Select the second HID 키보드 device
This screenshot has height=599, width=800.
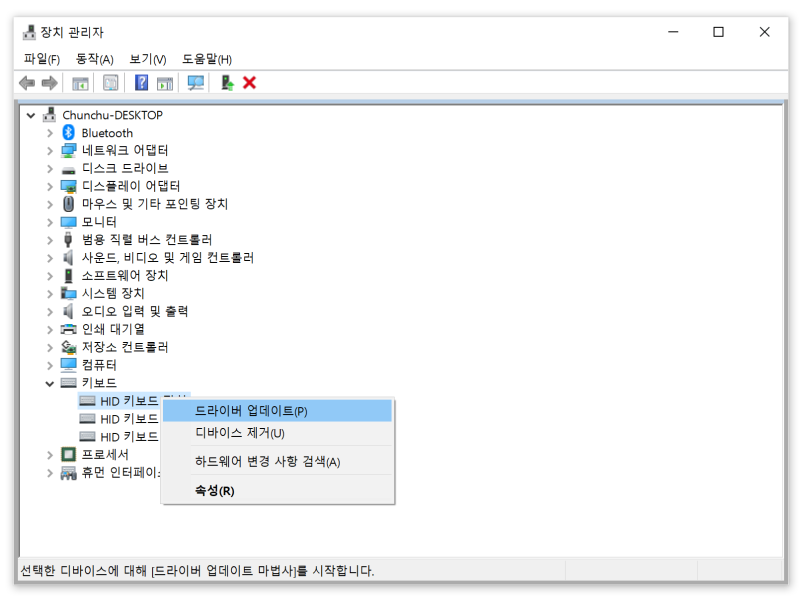129,419
